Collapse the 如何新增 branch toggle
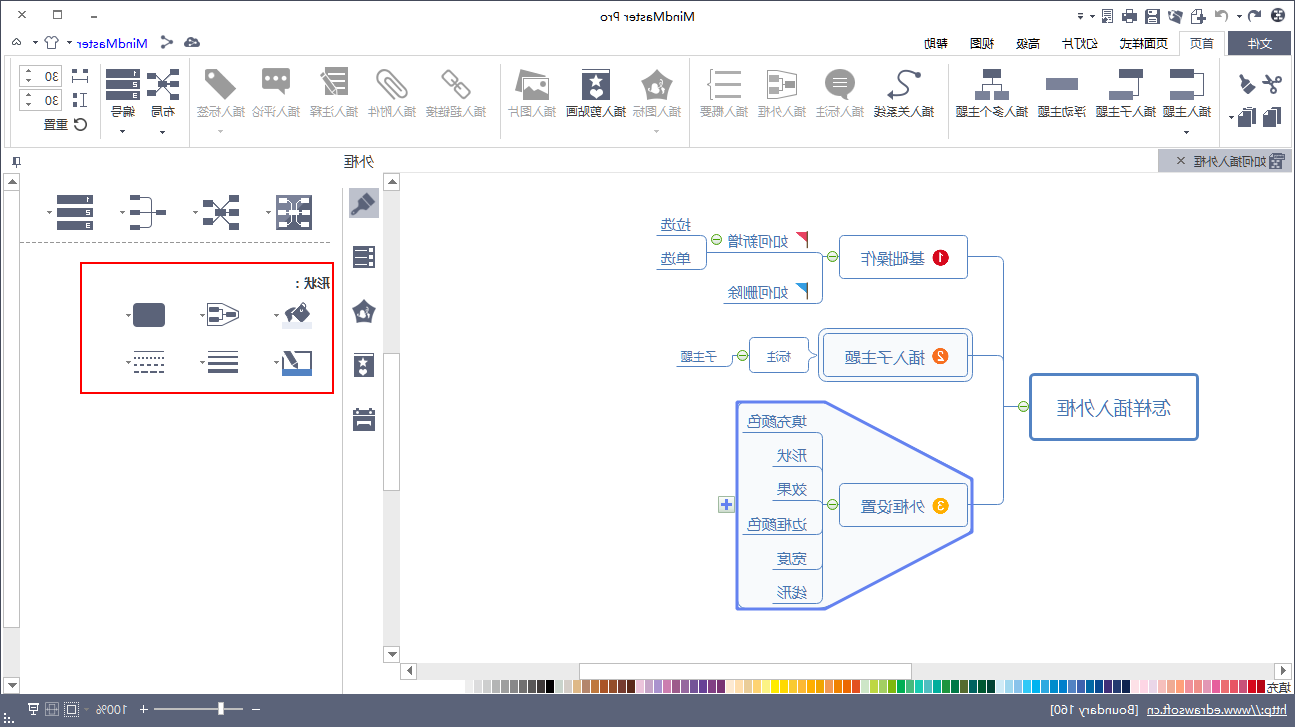 point(716,240)
